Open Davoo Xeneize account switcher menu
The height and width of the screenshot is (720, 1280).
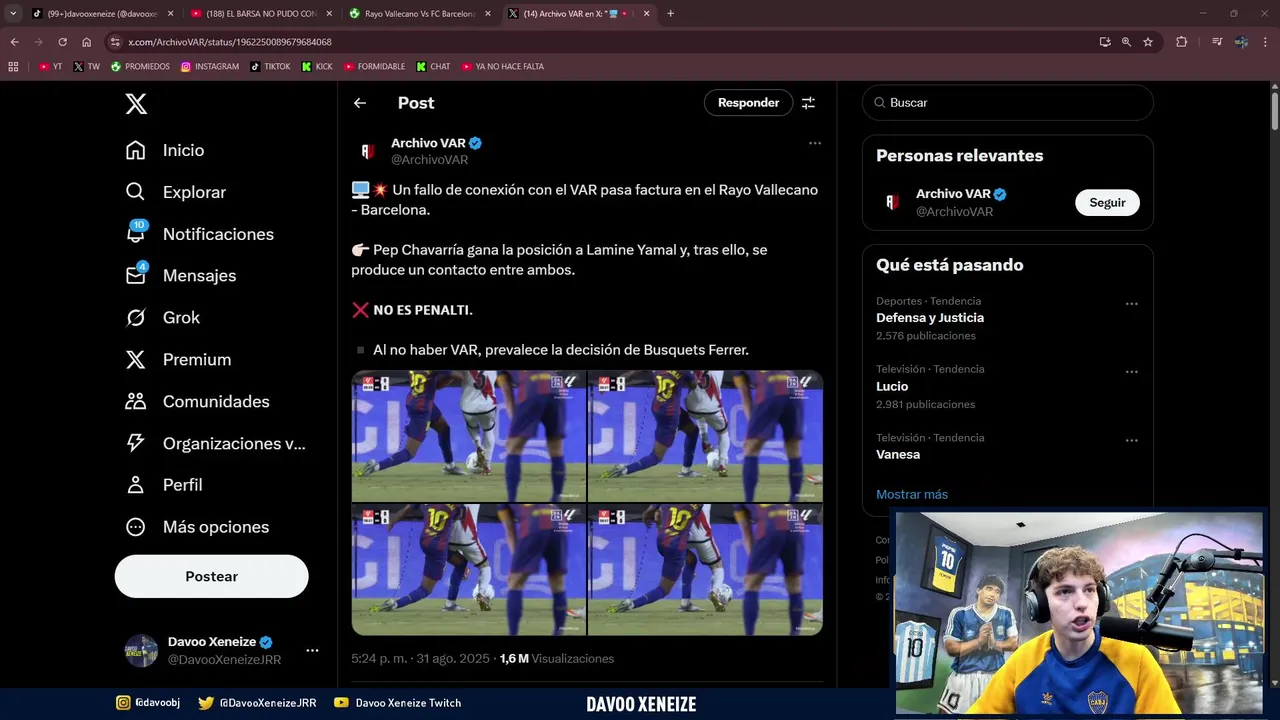click(x=312, y=650)
